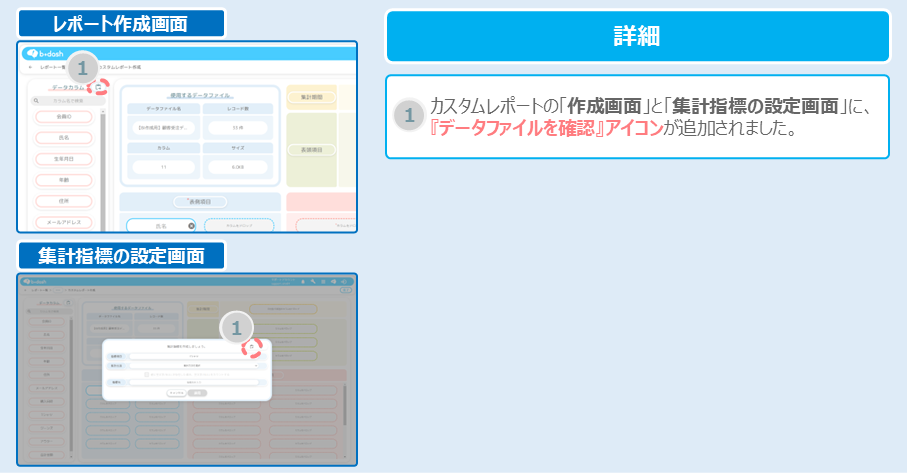Click the b→dash logo in report creation screen
The width and height of the screenshot is (907, 473).
point(45,54)
